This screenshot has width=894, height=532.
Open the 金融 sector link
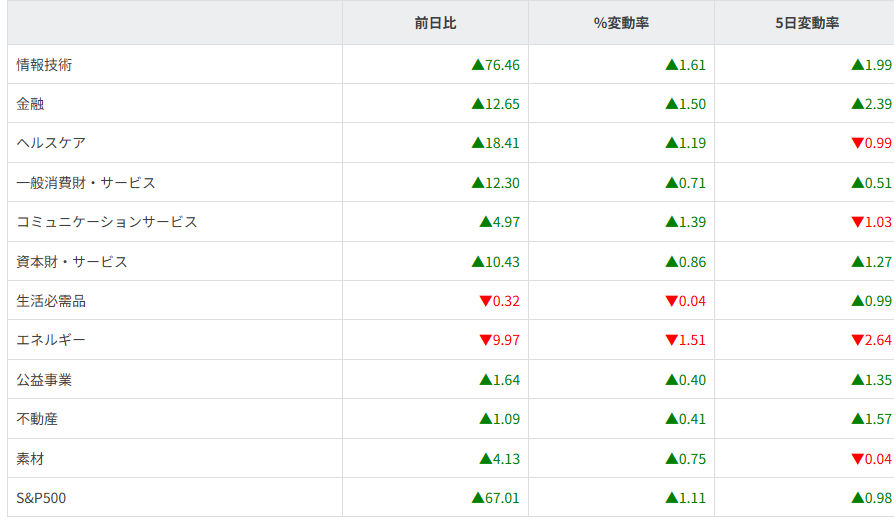tap(31, 104)
